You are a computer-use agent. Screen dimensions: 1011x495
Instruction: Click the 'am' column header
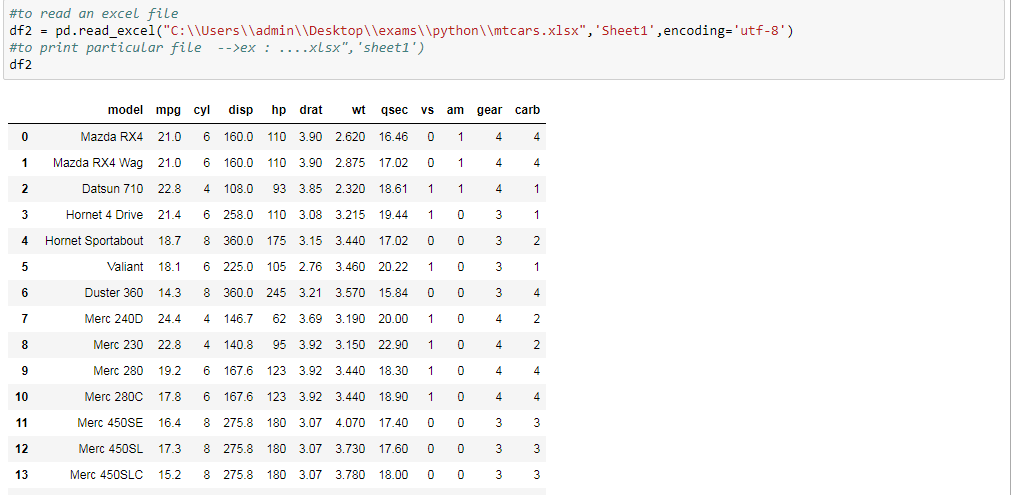pos(455,110)
